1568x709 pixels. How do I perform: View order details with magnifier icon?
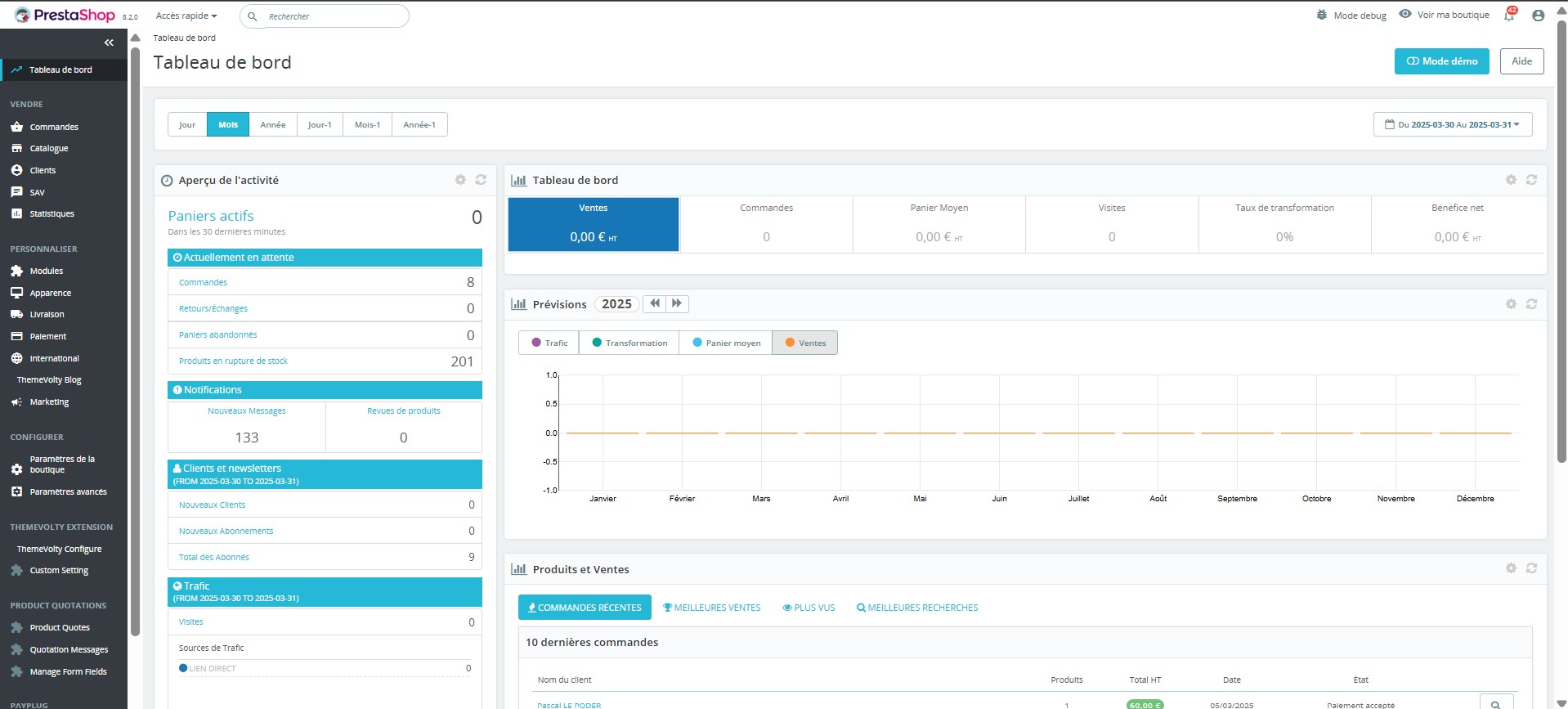coord(1495,703)
